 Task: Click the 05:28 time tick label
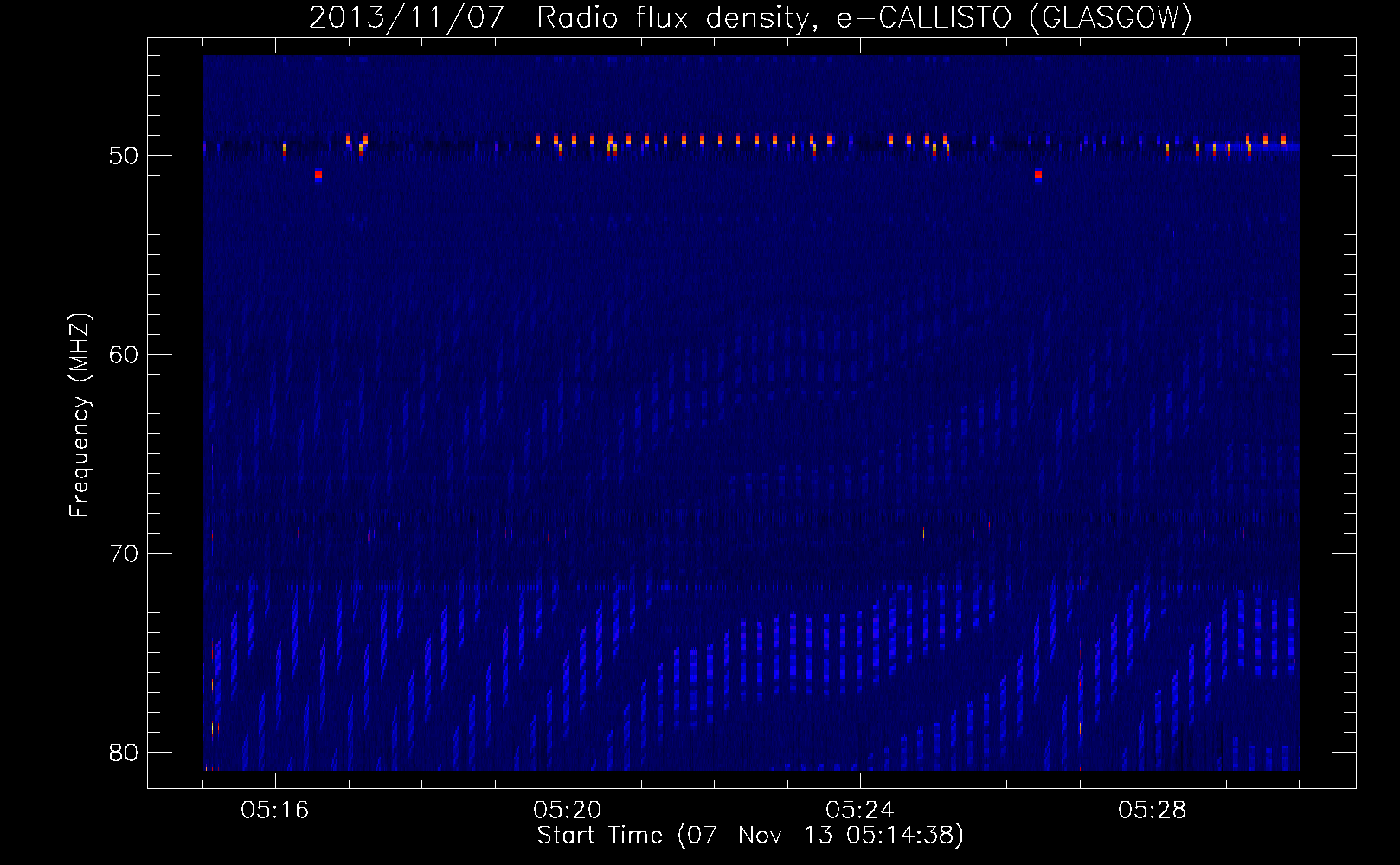[1152, 811]
